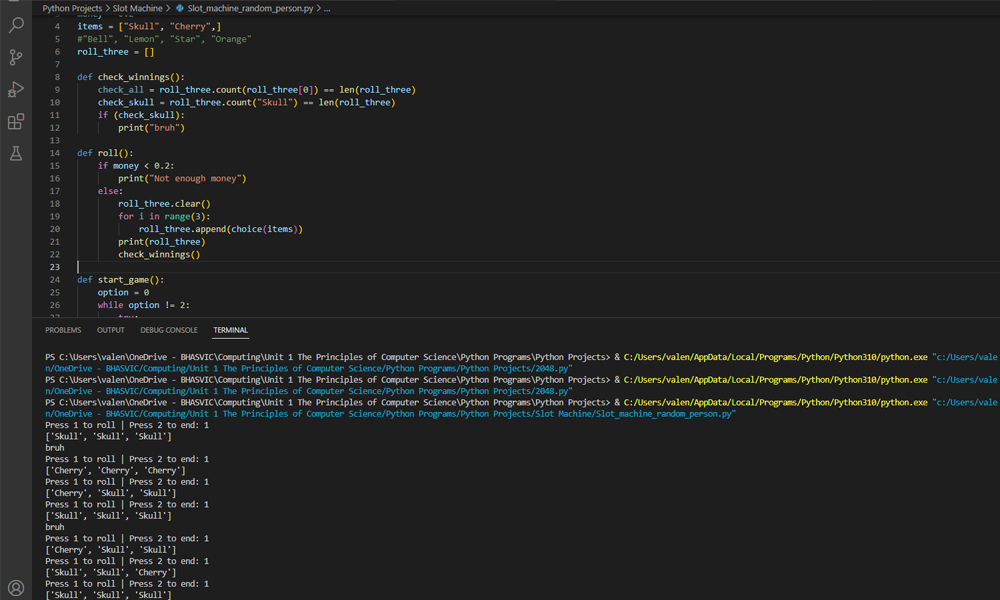1000x600 pixels.
Task: Click line number 8 in the gutter
Action: [x=57, y=77]
